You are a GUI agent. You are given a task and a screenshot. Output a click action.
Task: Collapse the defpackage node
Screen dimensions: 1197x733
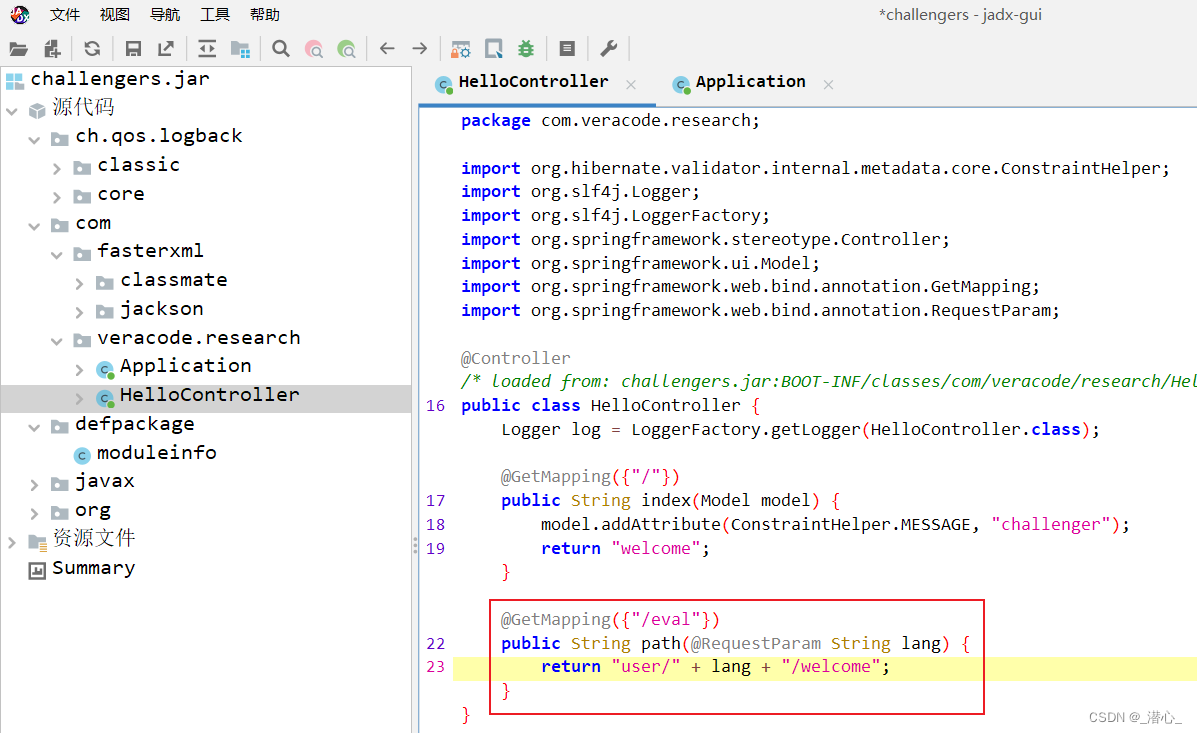(x=34, y=428)
